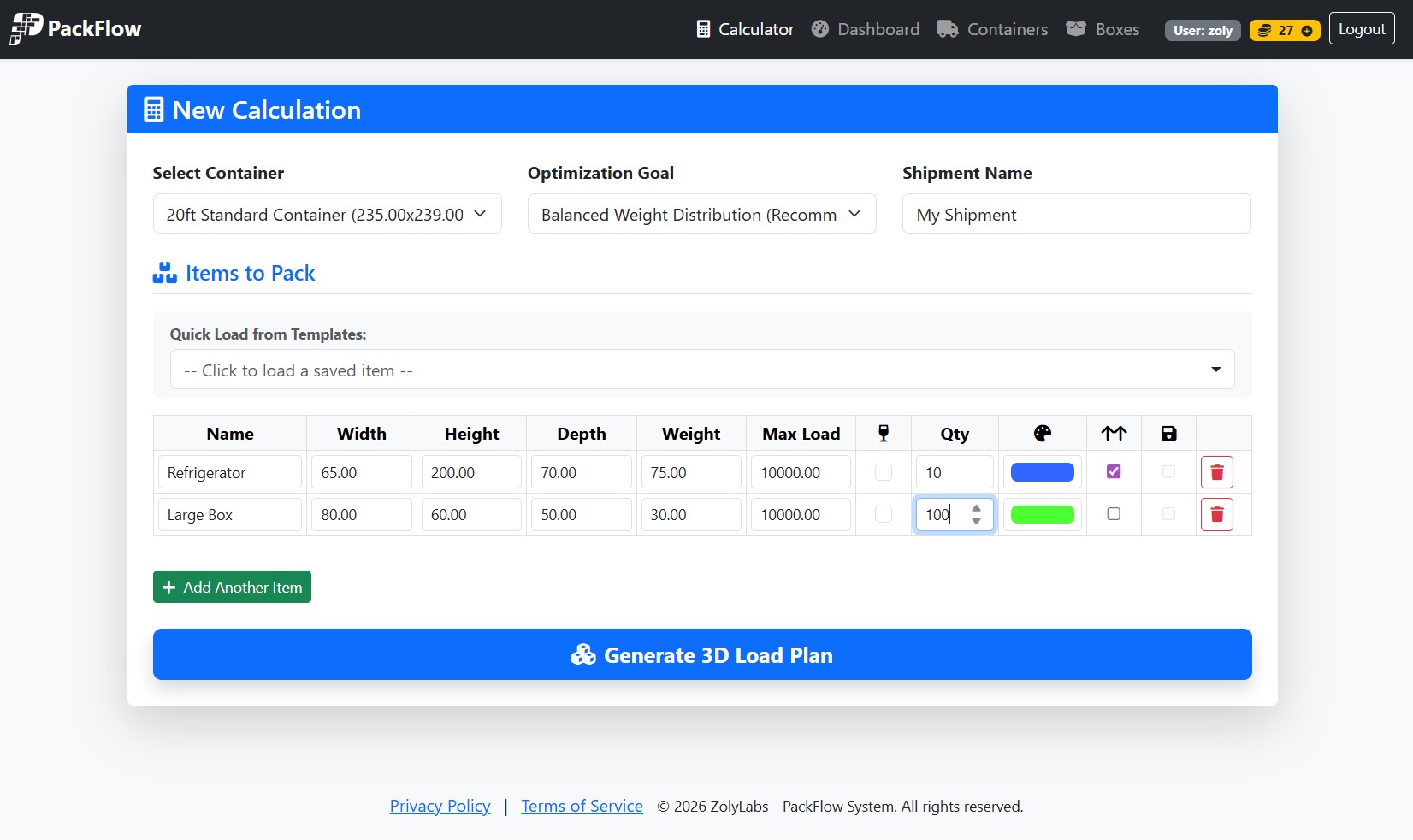Open the Privacy Policy link
1413x840 pixels.
click(x=440, y=805)
